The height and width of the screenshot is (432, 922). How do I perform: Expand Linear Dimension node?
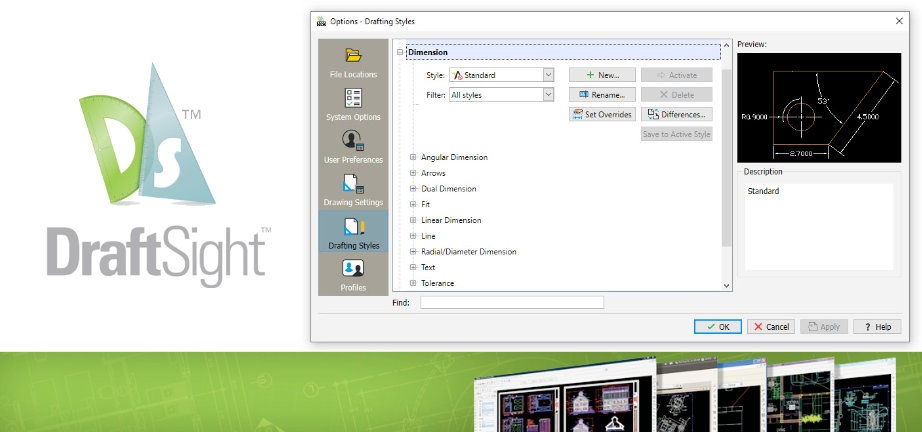click(x=413, y=220)
